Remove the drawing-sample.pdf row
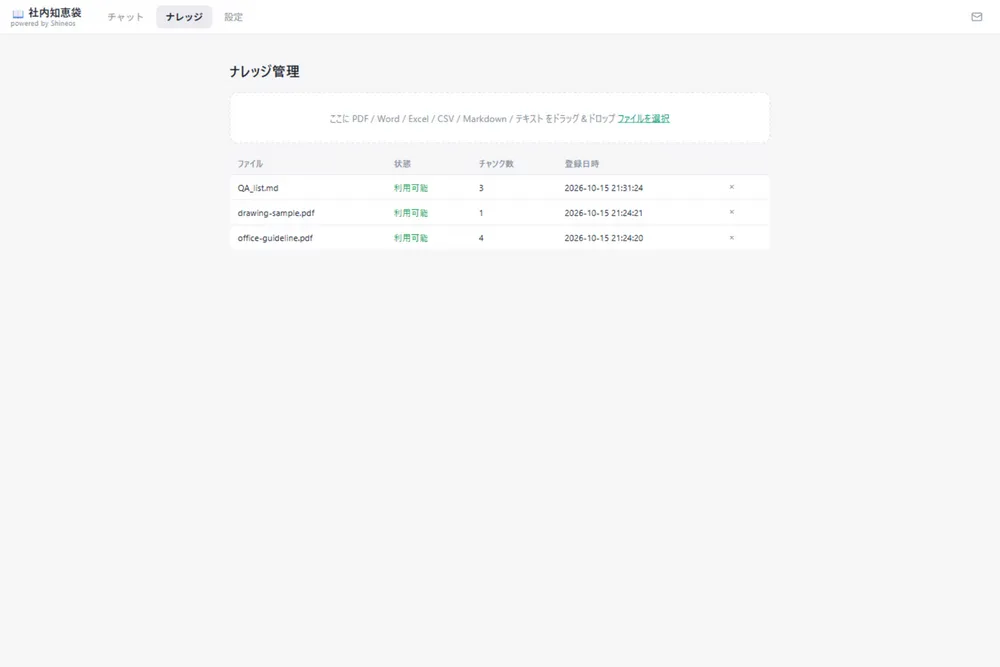Screen dimensions: 1000x667 [732, 212]
